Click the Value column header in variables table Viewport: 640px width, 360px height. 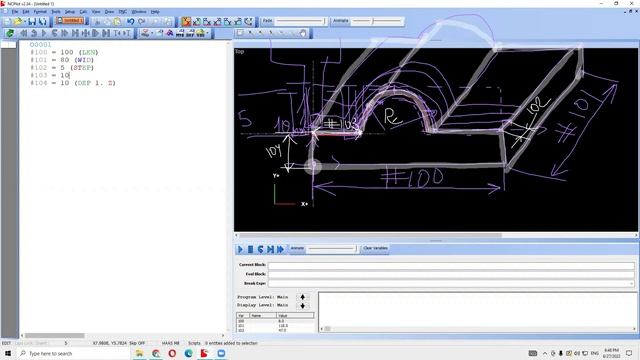point(295,316)
